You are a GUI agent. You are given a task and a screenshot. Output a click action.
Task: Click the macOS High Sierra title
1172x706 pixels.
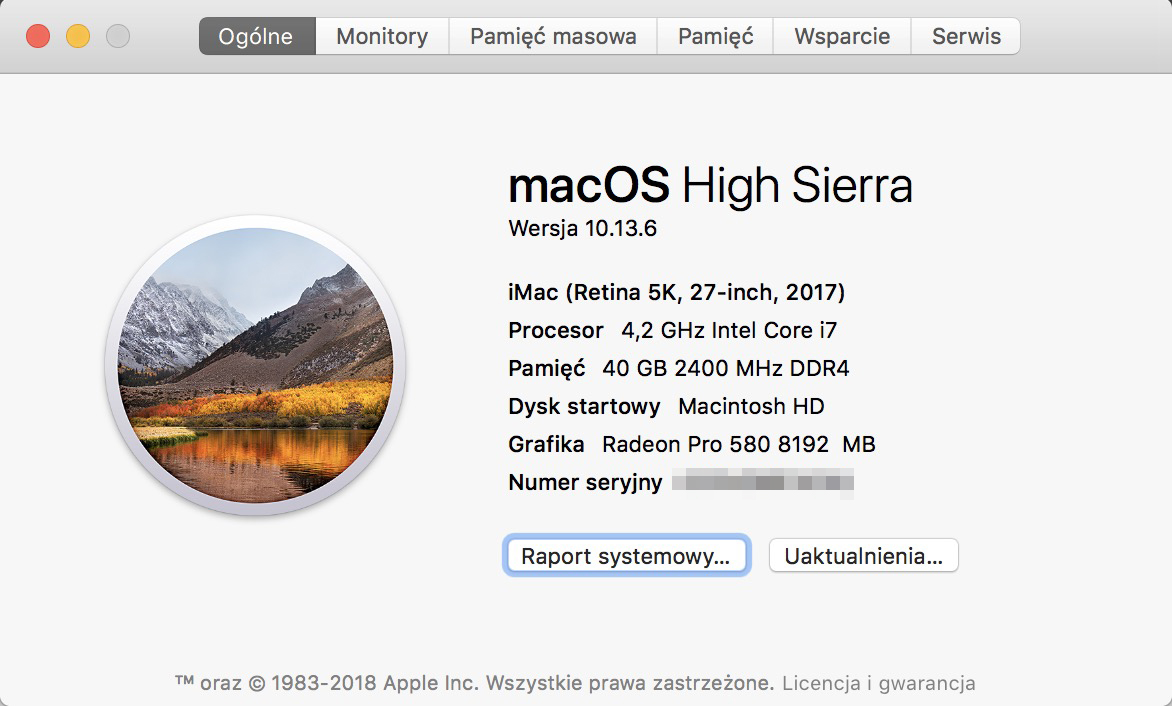coord(710,186)
